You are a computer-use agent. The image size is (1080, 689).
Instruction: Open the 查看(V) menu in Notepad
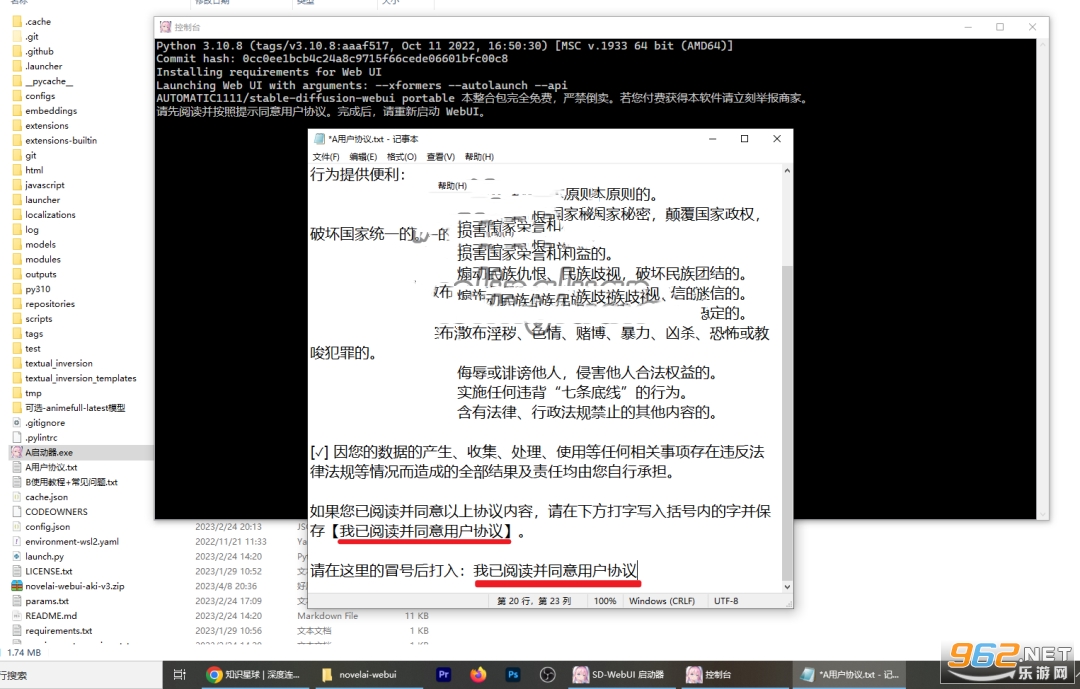pos(441,157)
